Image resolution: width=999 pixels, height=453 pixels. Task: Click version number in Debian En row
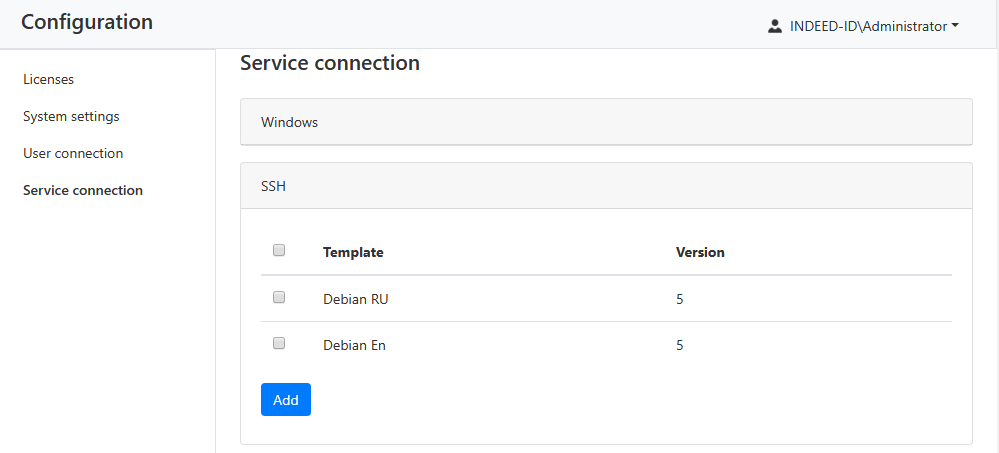point(680,345)
